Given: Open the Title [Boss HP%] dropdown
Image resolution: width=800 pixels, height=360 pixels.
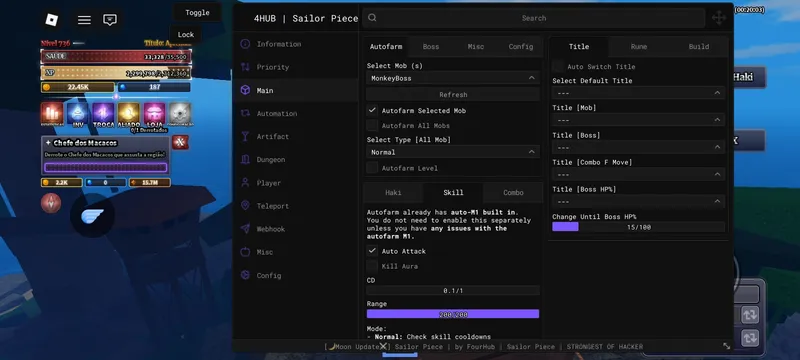Looking at the screenshot, I should tap(638, 201).
